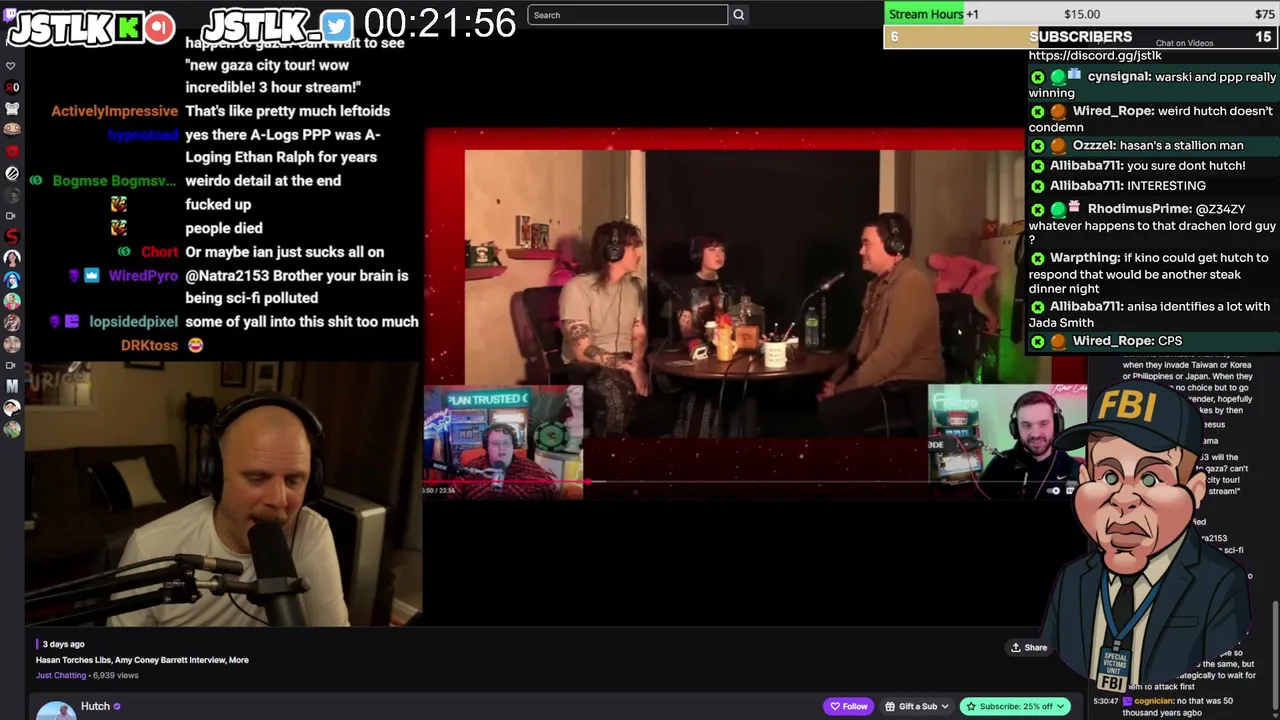This screenshot has height=720, width=1280.
Task: Open the M channel avatar in sidebar
Action: [11, 386]
